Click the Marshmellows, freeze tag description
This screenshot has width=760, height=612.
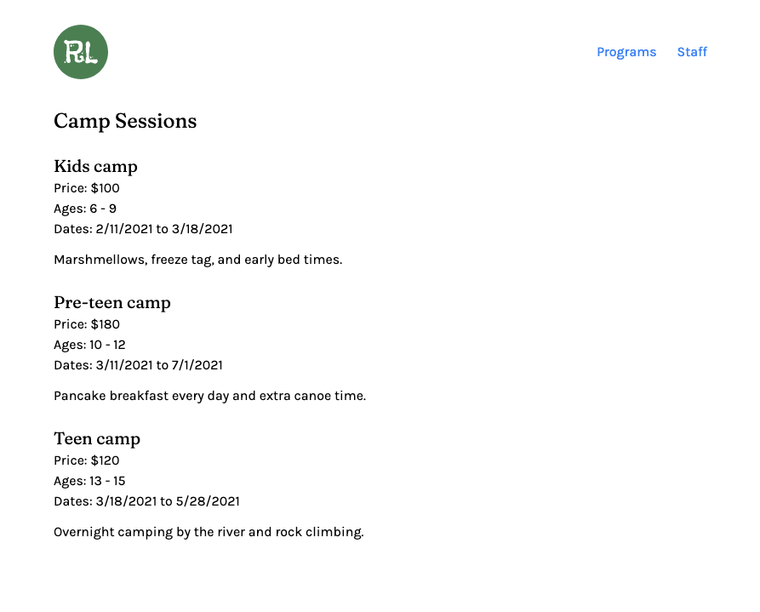pyautogui.click(x=198, y=260)
